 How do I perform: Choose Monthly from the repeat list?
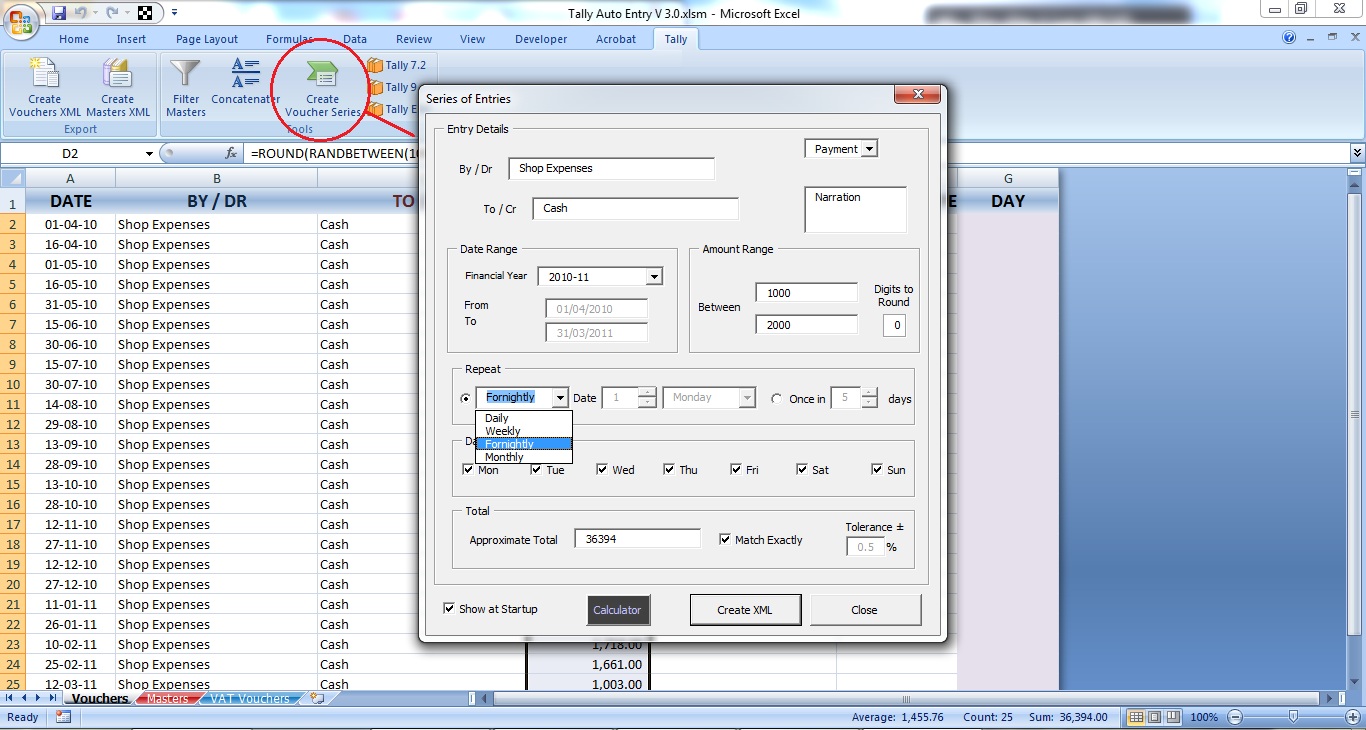pyautogui.click(x=523, y=457)
